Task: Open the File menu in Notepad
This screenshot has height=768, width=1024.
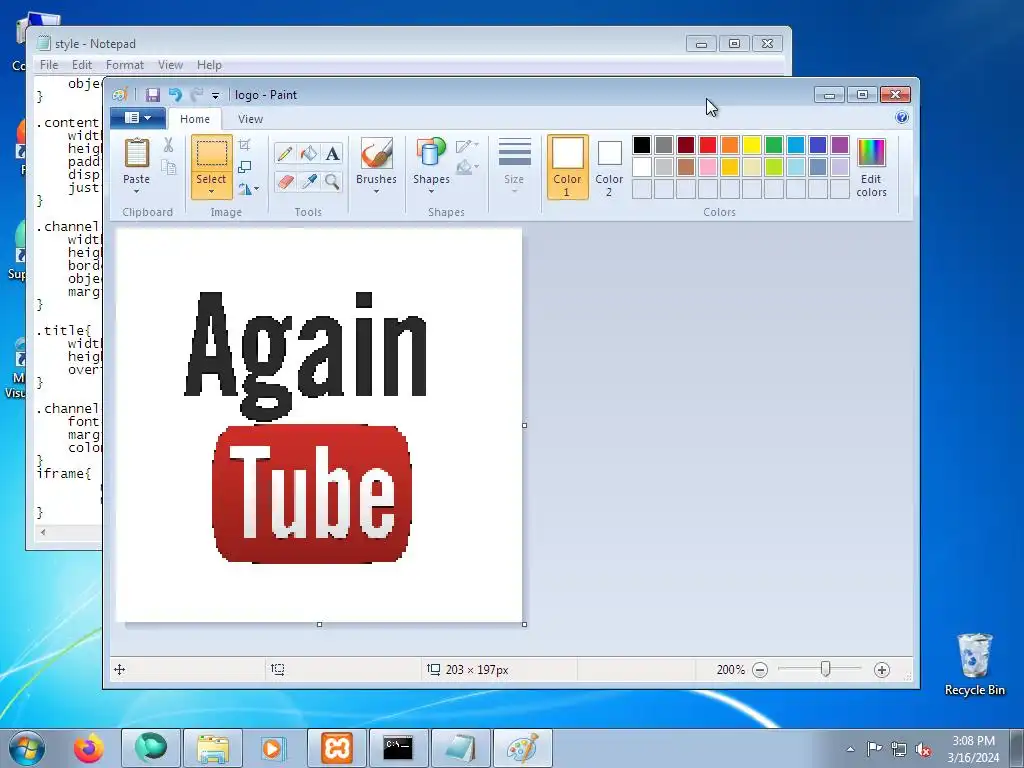Action: [49, 65]
